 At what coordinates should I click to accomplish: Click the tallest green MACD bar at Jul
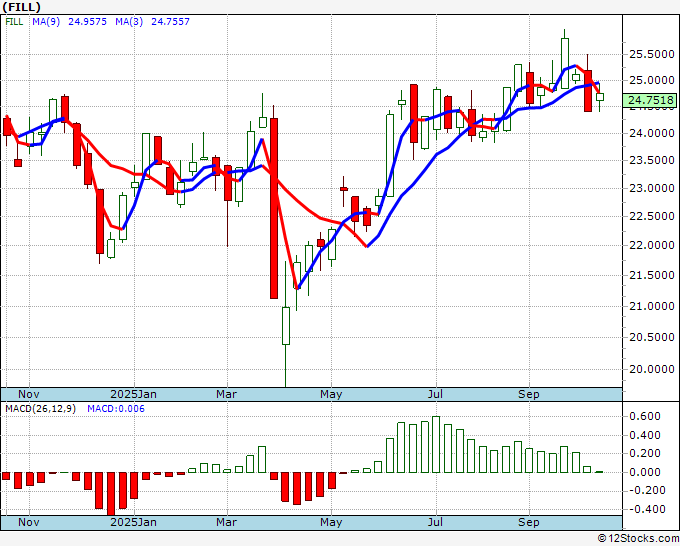pyautogui.click(x=436, y=445)
